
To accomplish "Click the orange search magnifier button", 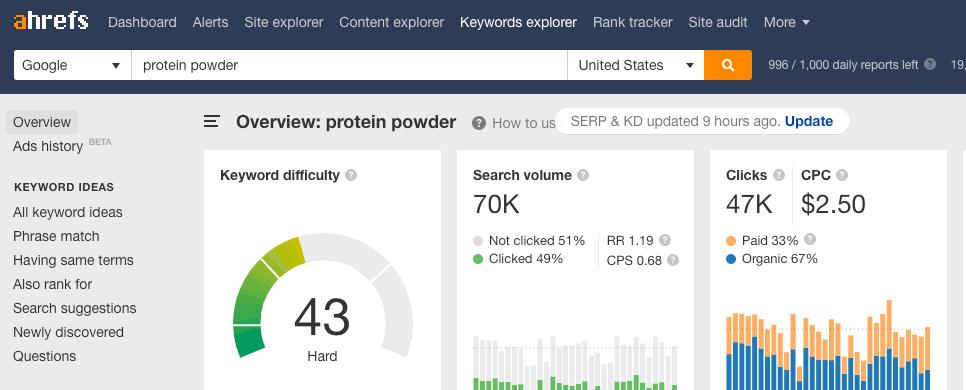I will click(728, 65).
